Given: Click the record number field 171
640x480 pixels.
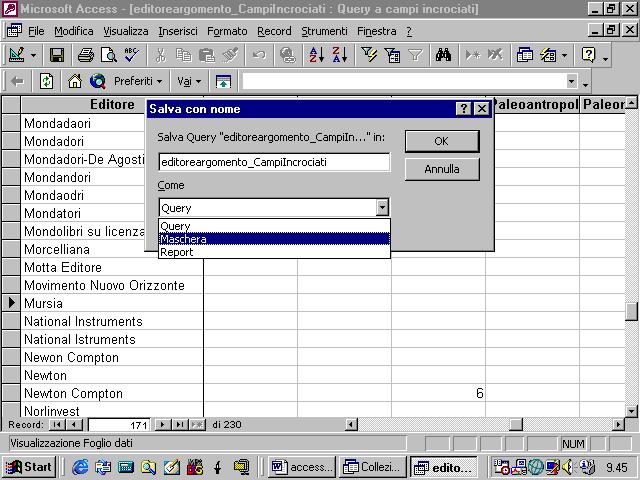Looking at the screenshot, I should coord(119,425).
